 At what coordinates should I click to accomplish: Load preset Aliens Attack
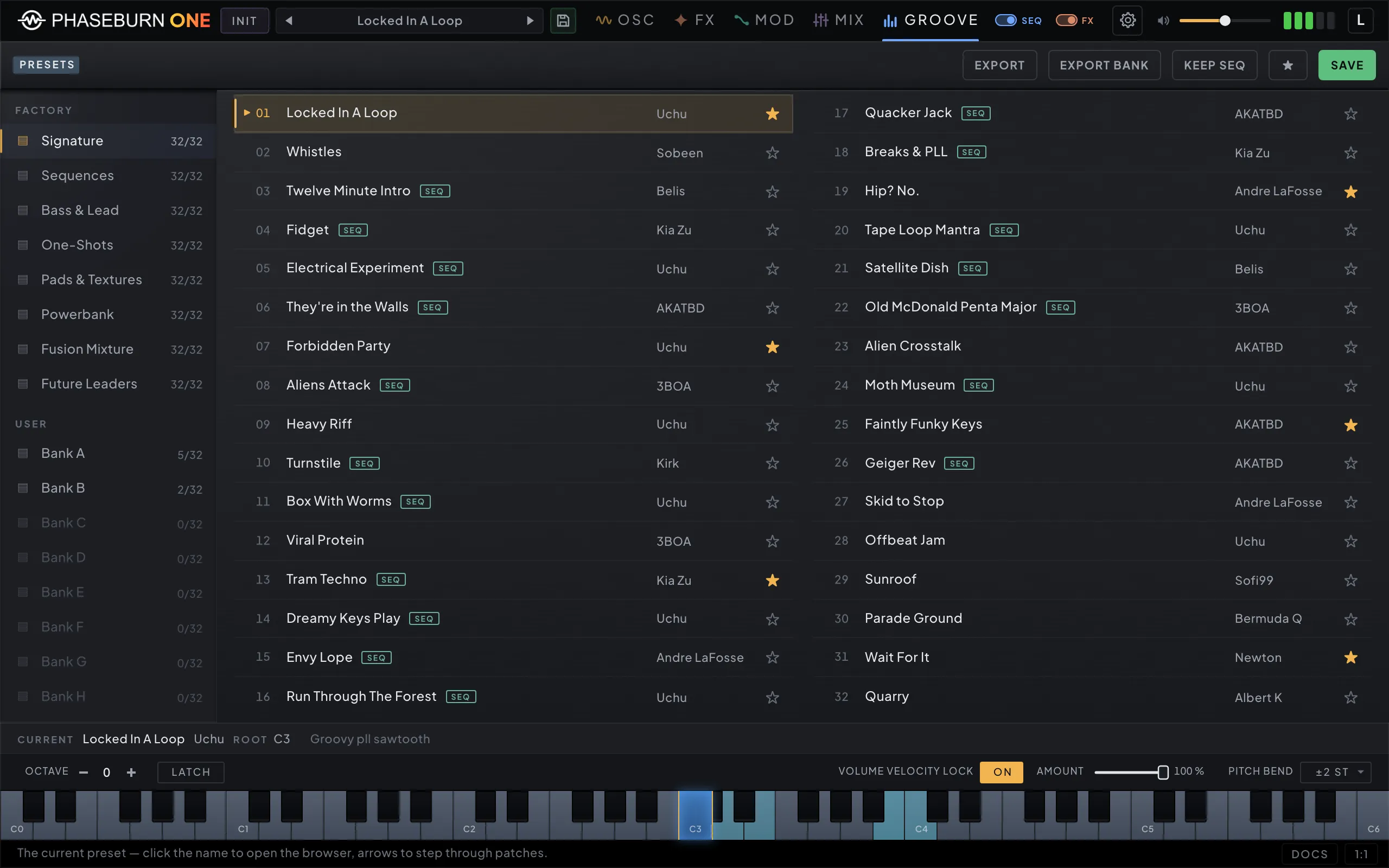(513, 385)
